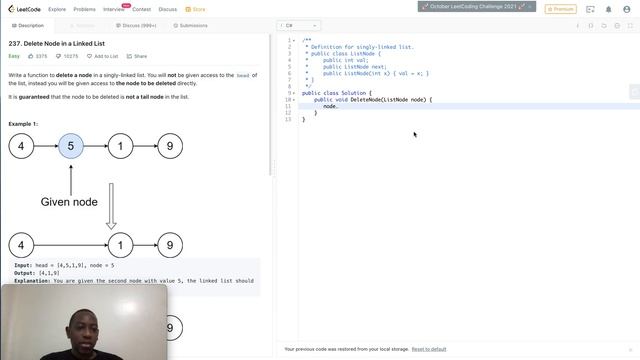
Task: Click the problem title 237. Delete Node
Action: [57, 43]
